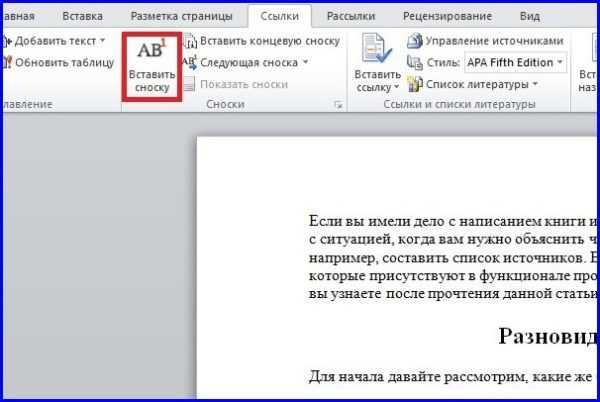The height and width of the screenshot is (402, 600).
Task: Click the Следующая сноска icon
Action: (x=190, y=63)
